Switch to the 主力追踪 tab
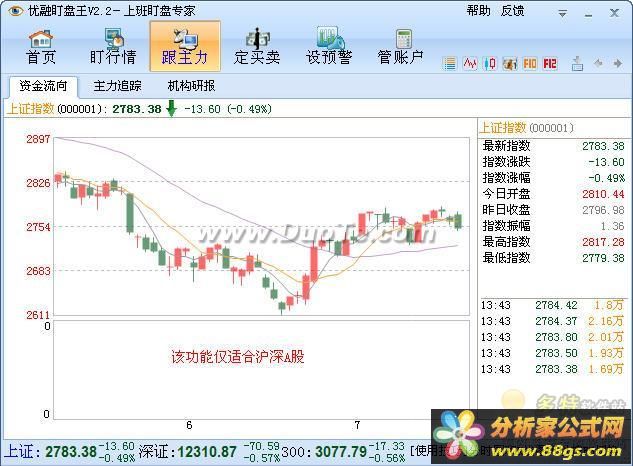The width and height of the screenshot is (633, 466). 117,86
